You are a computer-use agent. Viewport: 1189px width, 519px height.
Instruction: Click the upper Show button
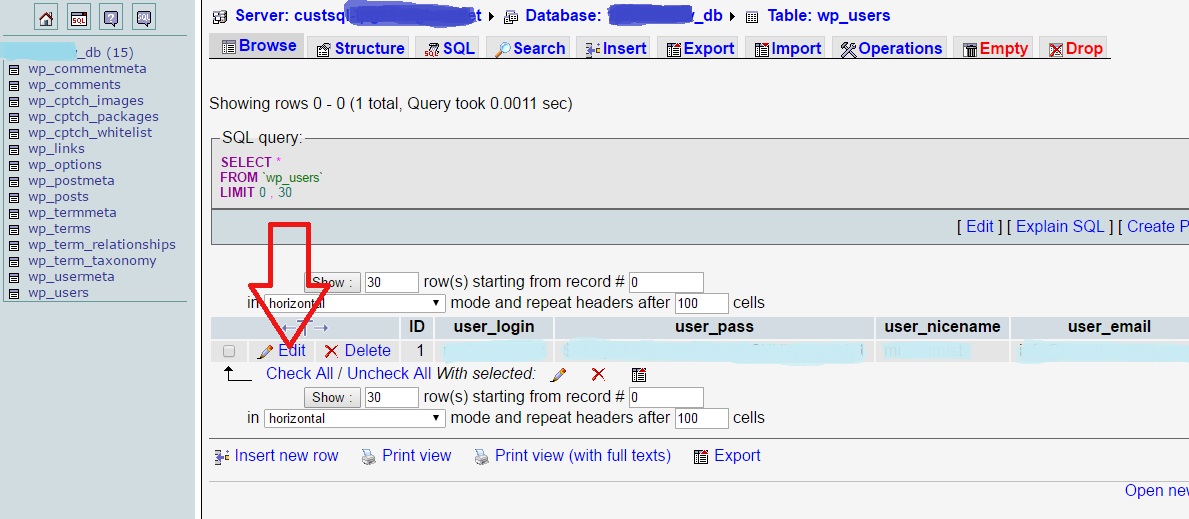tap(331, 282)
